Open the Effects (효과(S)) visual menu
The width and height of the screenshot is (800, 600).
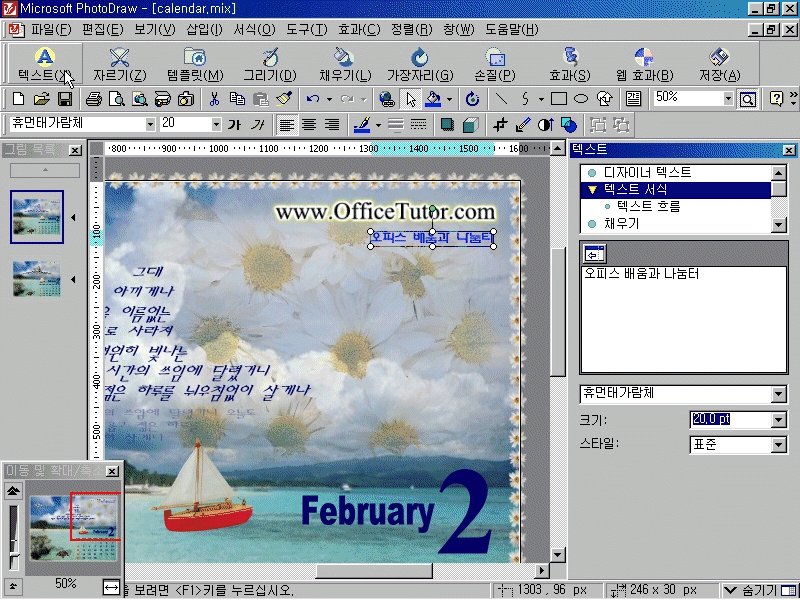click(570, 64)
